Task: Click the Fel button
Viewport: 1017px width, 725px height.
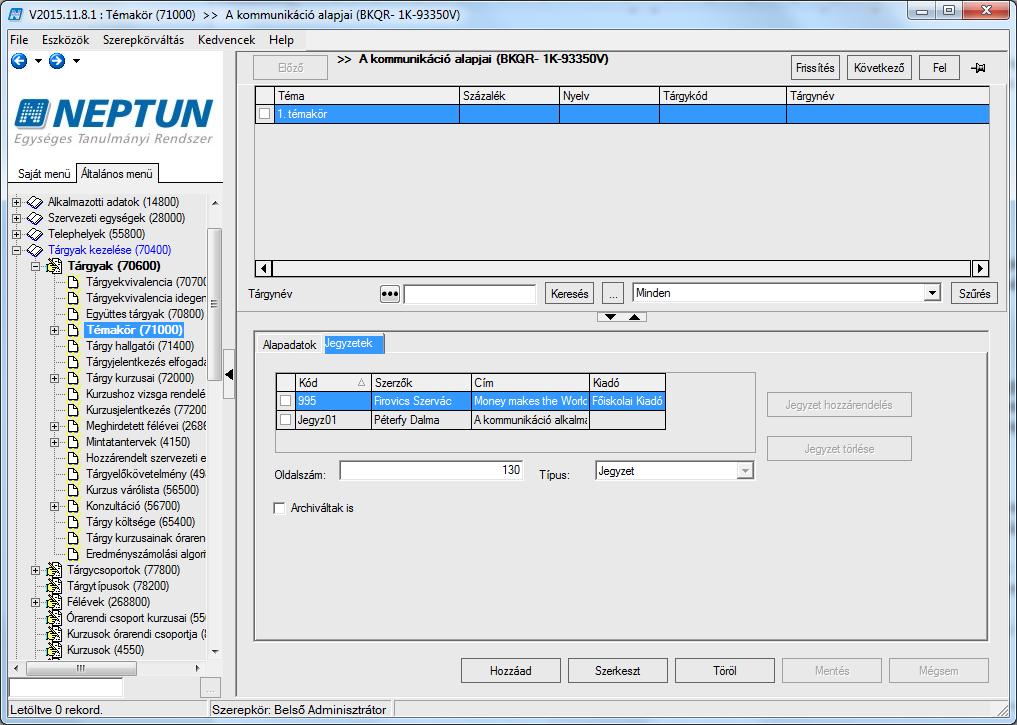Action: (939, 67)
